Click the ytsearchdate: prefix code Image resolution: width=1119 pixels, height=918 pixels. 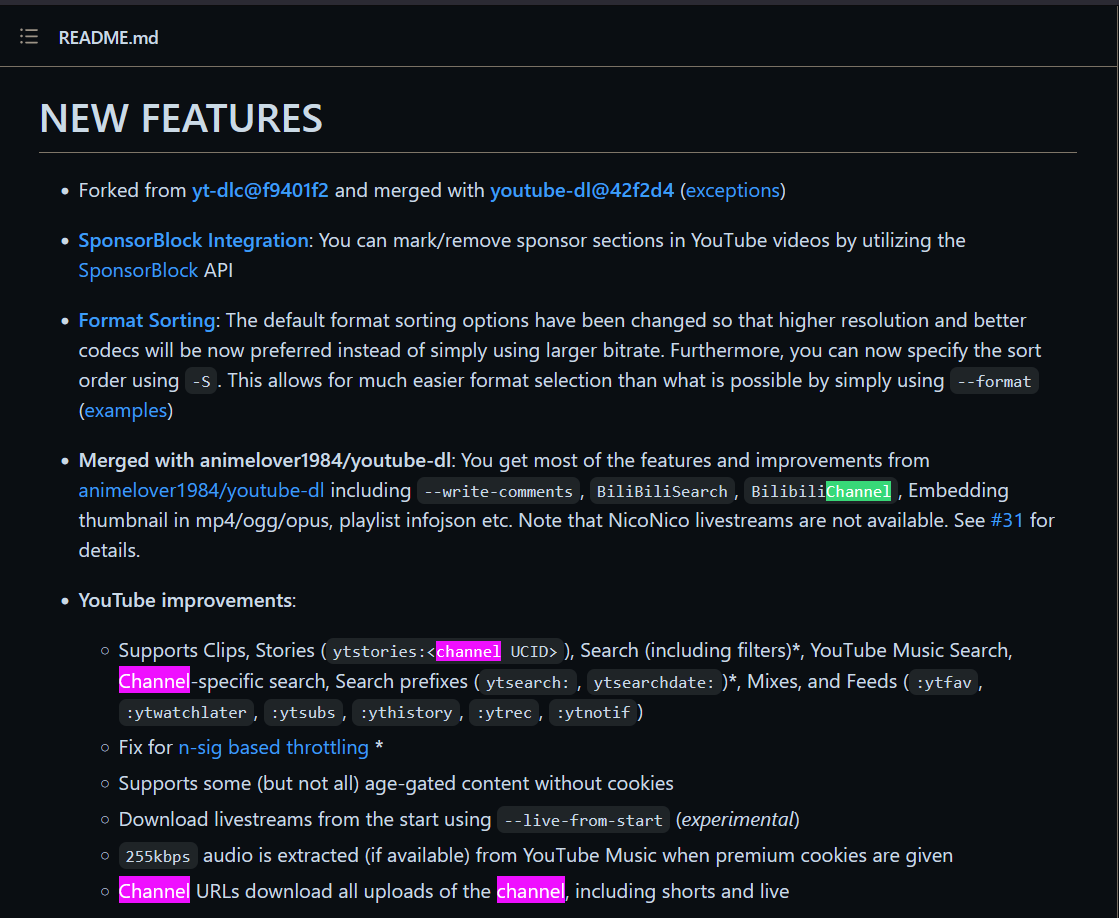(654, 682)
